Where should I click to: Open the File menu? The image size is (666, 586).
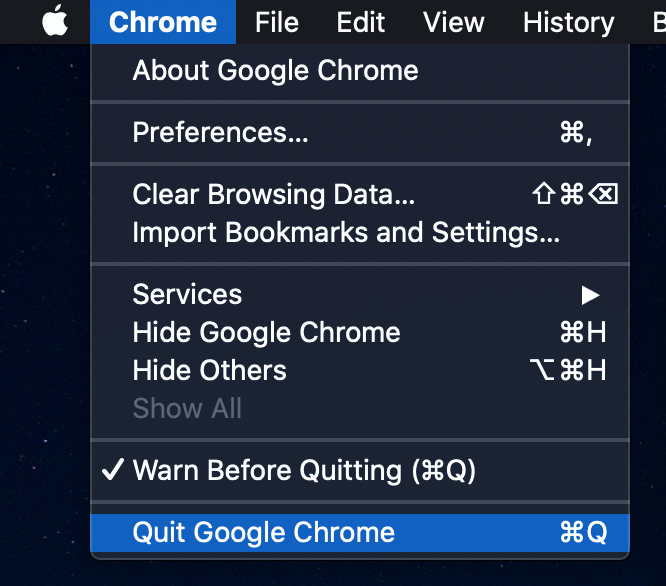[277, 22]
